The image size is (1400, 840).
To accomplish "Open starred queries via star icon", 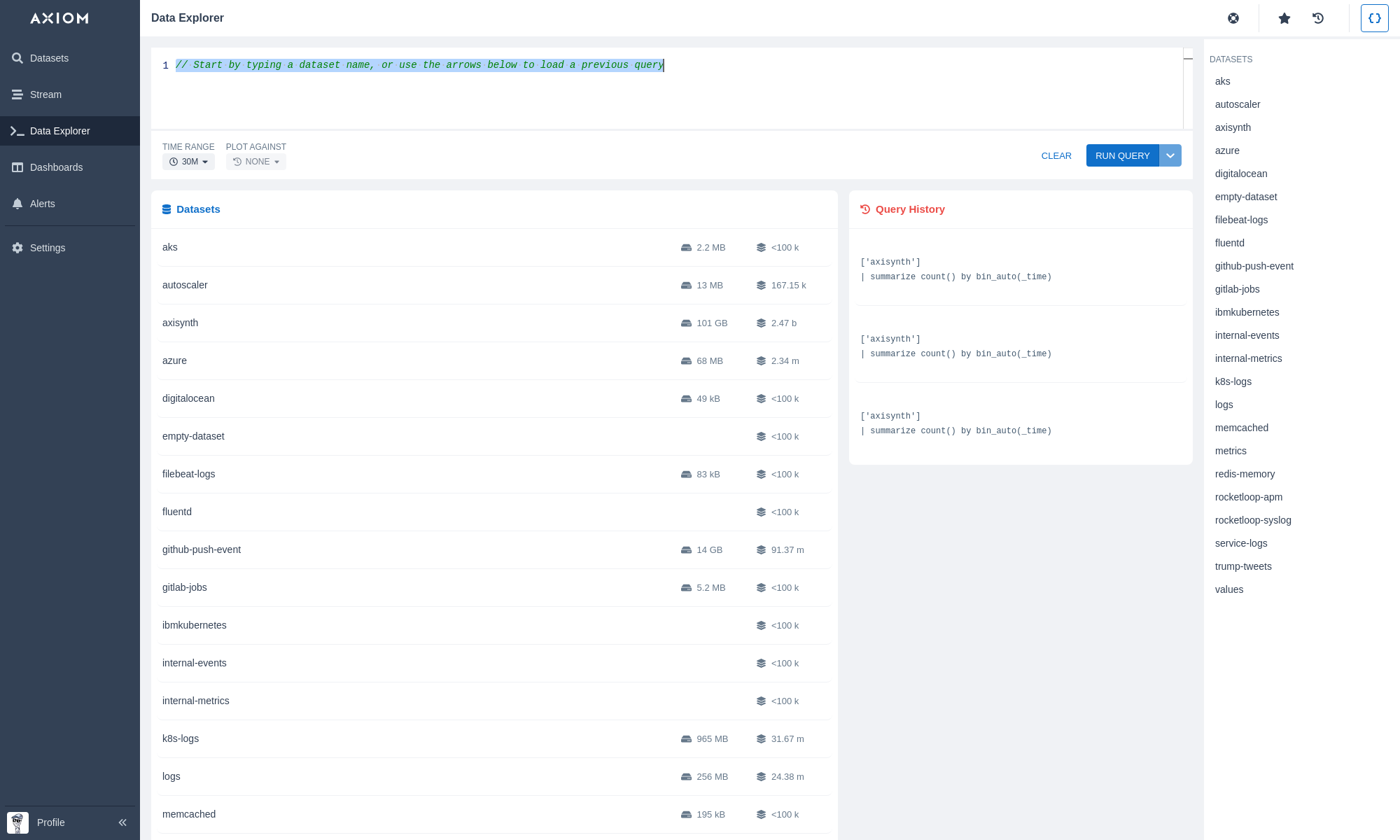I will click(x=1284, y=18).
